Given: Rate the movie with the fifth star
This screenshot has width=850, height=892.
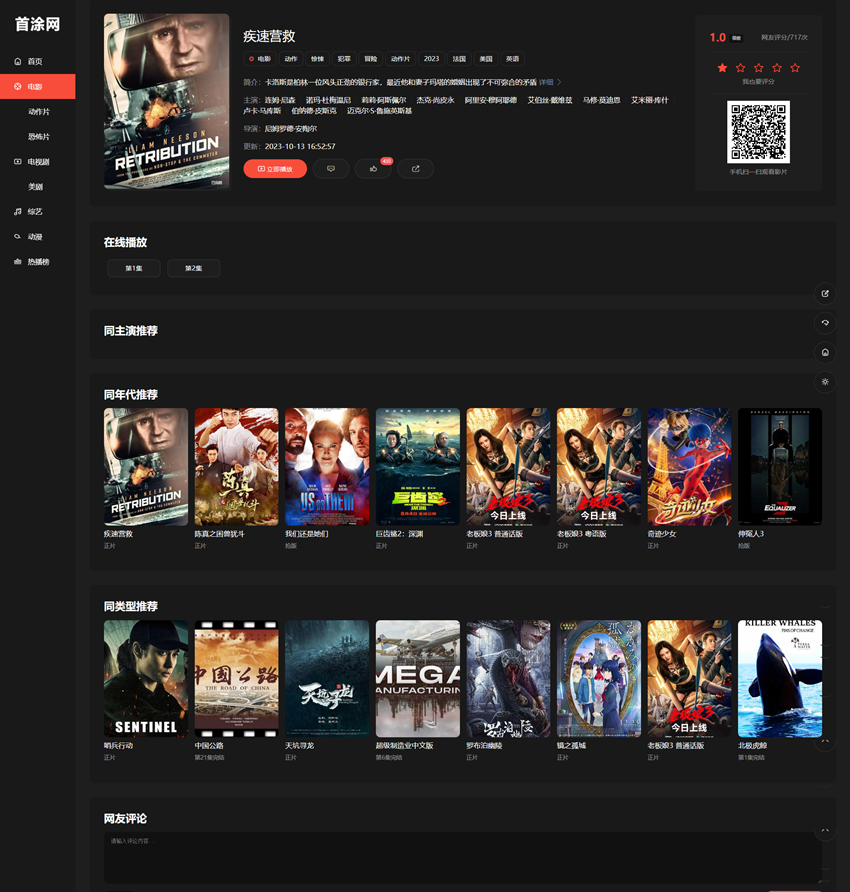Looking at the screenshot, I should (795, 68).
